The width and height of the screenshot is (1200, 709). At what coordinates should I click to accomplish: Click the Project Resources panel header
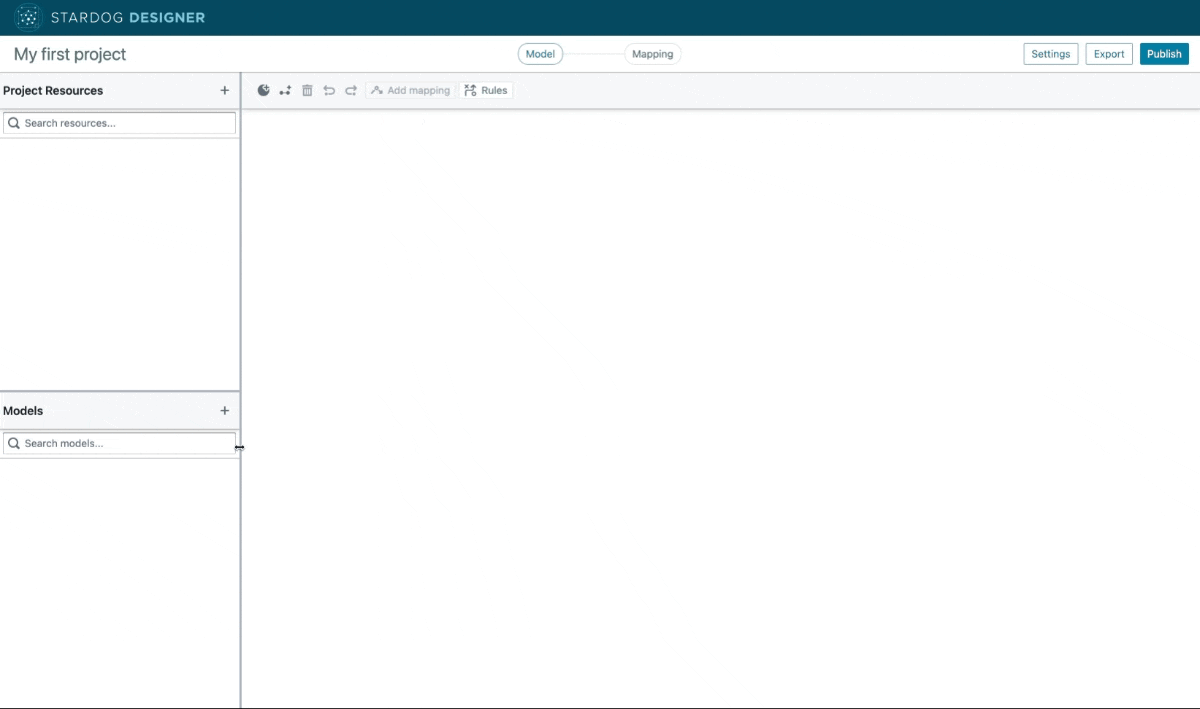point(53,90)
